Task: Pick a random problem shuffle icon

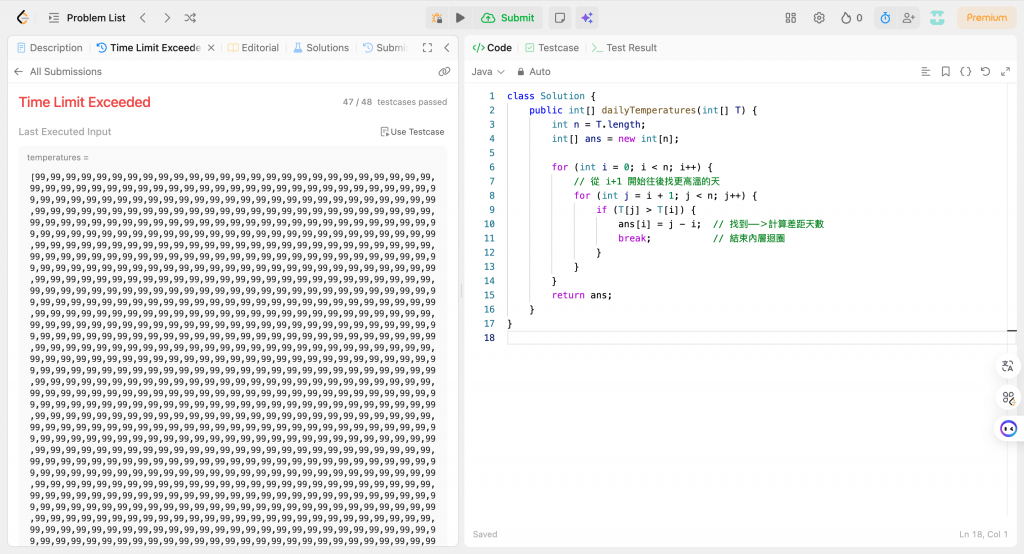Action: [x=190, y=18]
